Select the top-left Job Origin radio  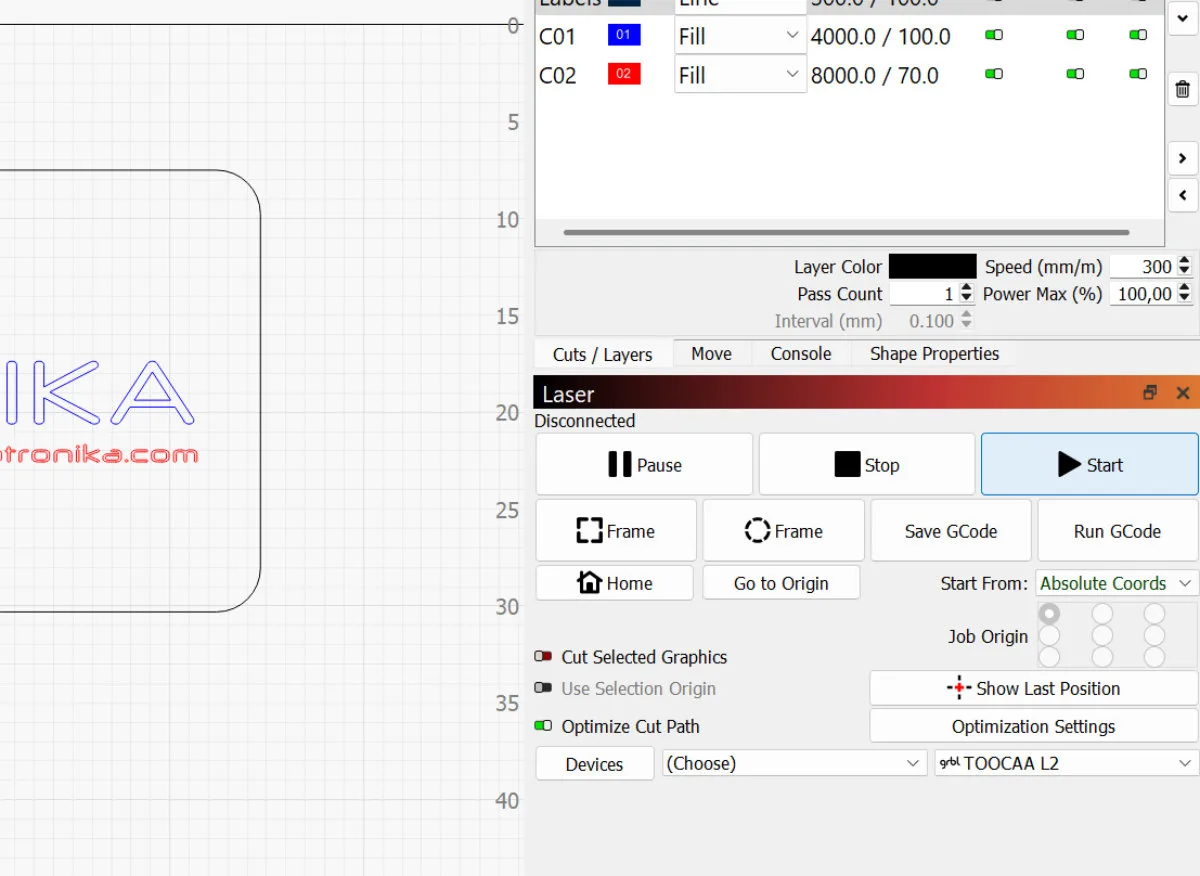click(x=1049, y=613)
